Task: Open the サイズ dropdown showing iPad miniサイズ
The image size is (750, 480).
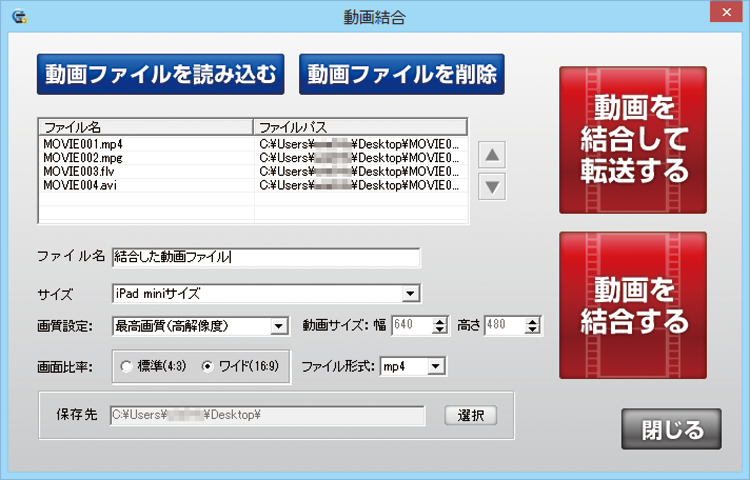Action: pos(409,293)
